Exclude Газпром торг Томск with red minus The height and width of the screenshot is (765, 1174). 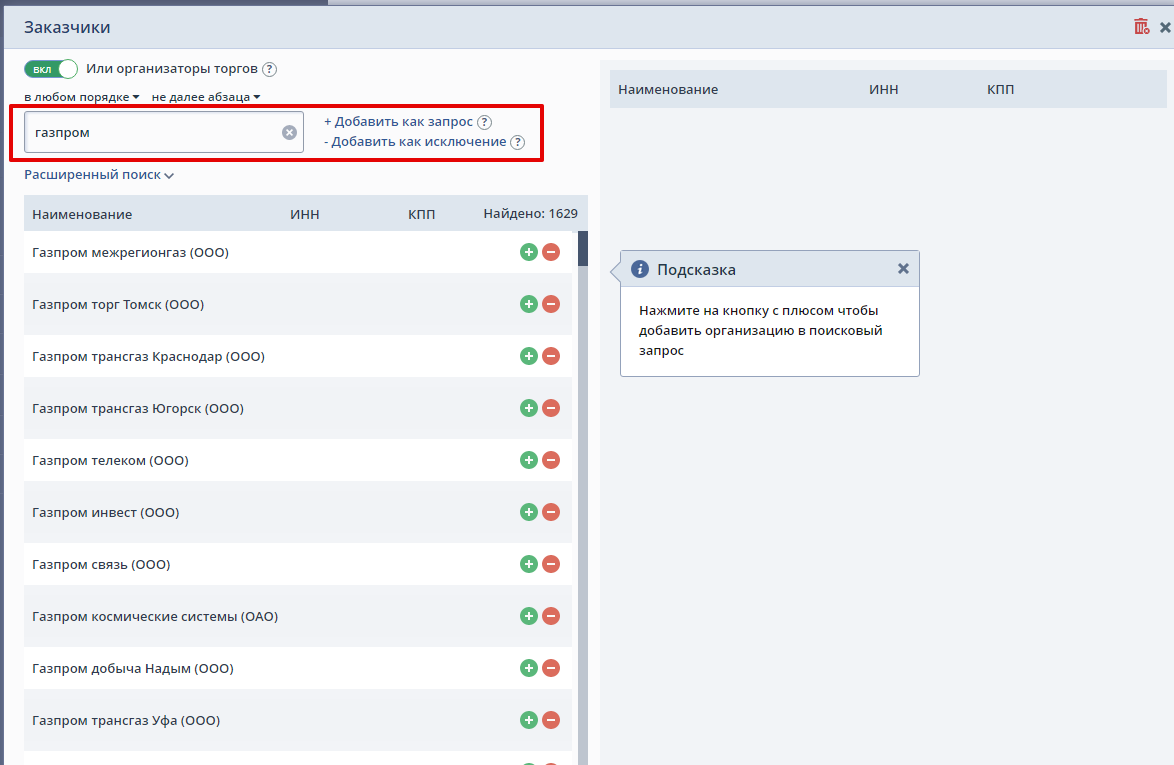coord(551,304)
